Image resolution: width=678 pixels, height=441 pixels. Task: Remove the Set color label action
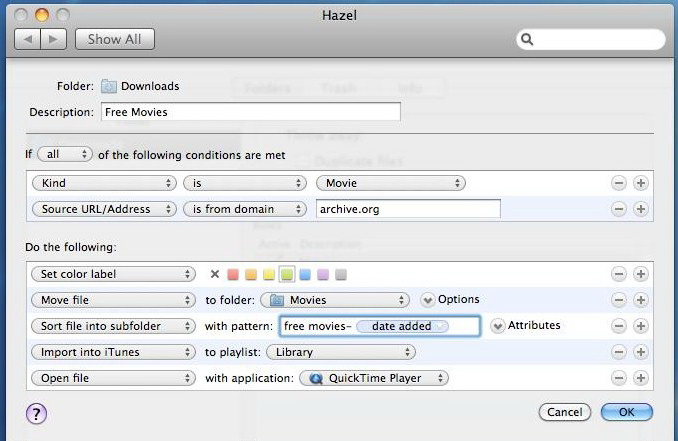619,274
